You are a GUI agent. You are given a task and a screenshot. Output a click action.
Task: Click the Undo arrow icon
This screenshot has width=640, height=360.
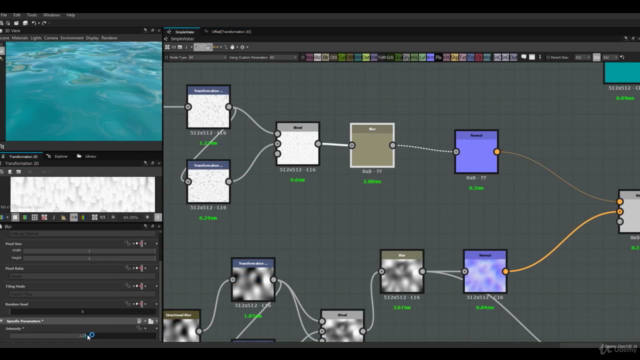pyautogui.click(x=34, y=23)
